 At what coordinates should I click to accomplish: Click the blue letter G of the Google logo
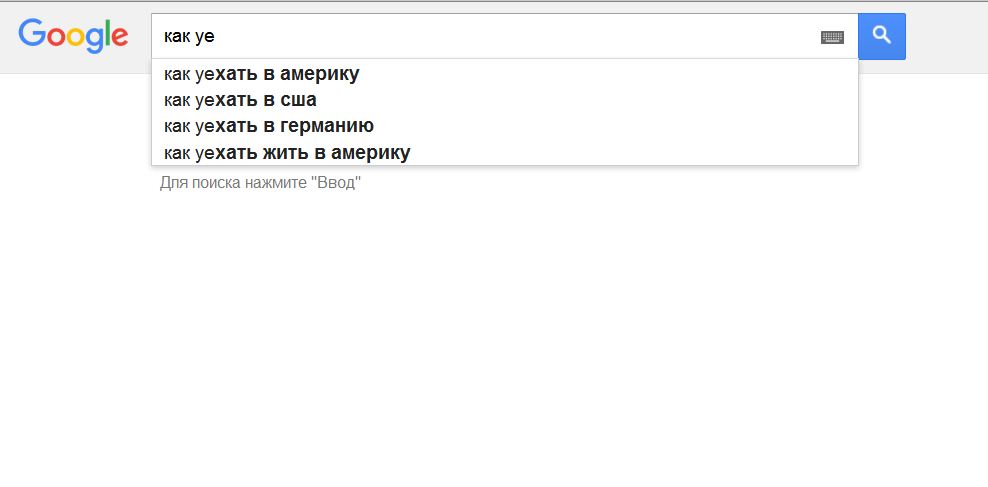30,33
